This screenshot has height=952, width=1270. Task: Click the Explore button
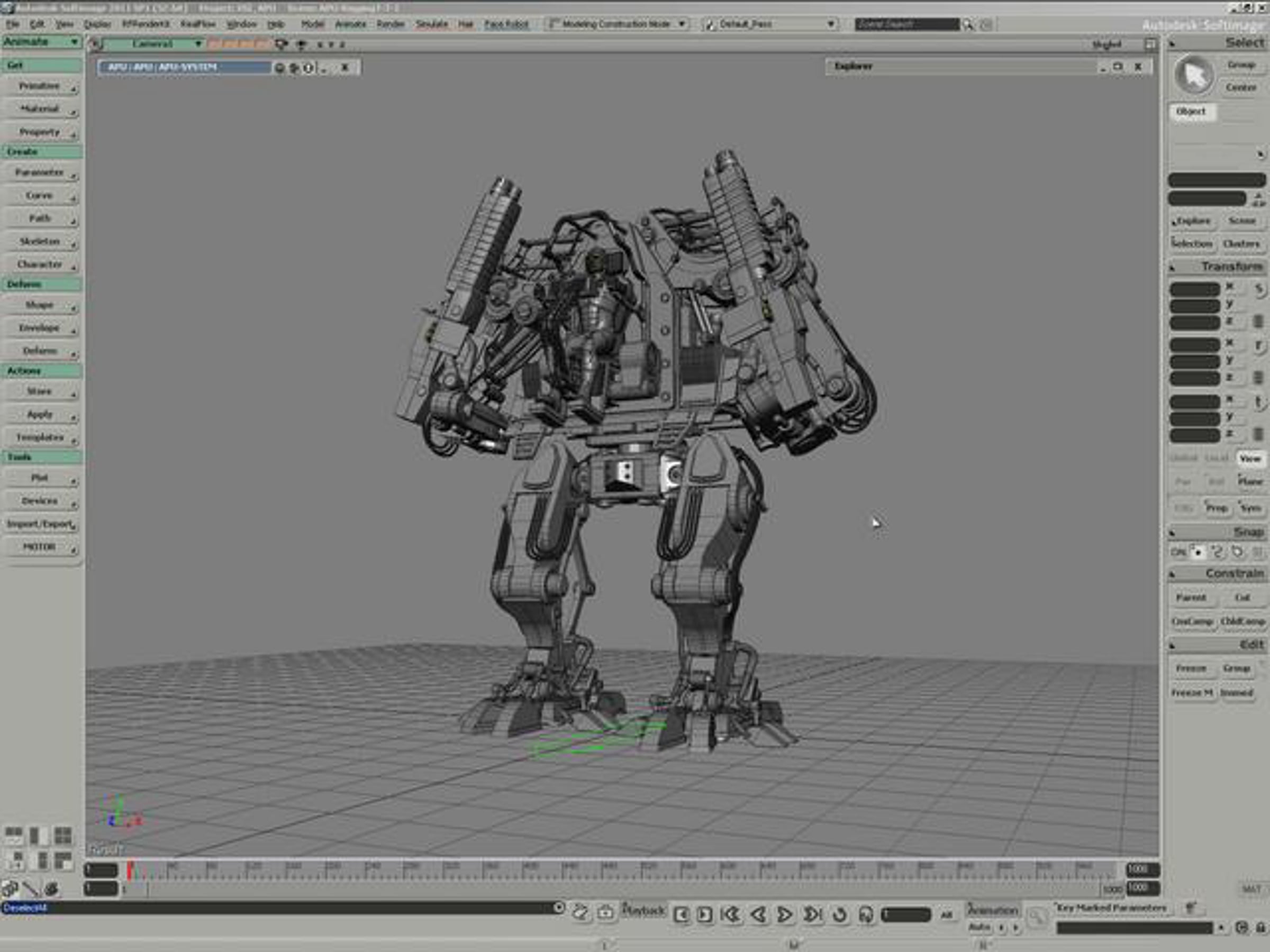point(1193,222)
